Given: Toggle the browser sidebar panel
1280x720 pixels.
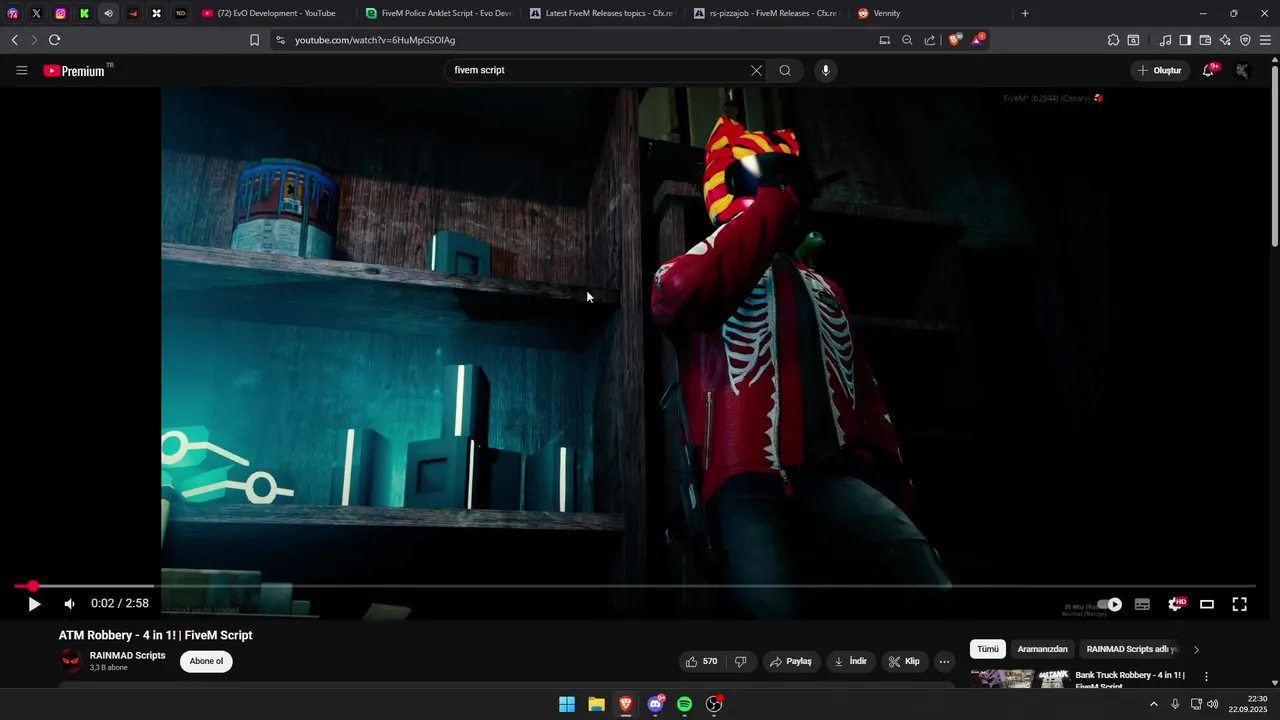Looking at the screenshot, I should 1185,40.
